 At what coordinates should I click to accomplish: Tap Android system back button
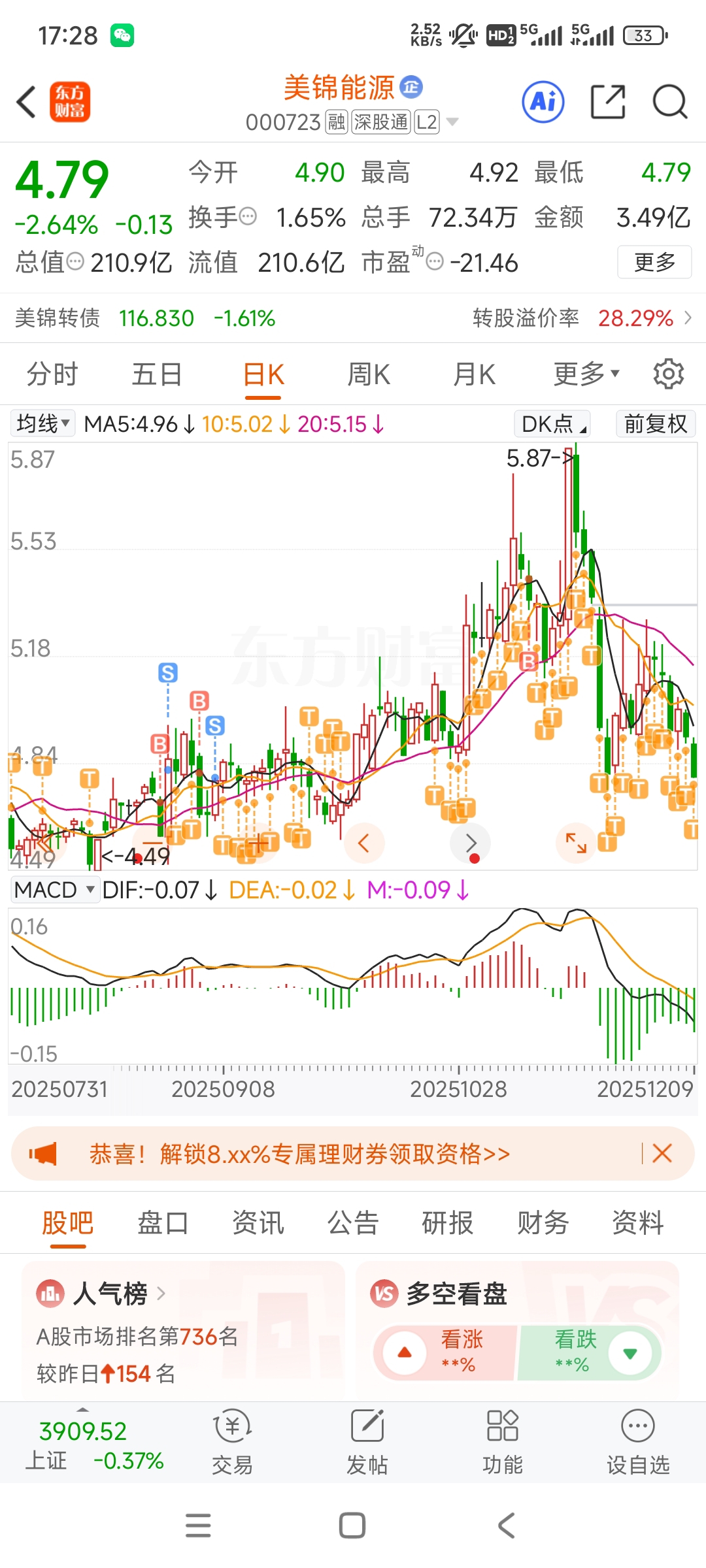click(507, 1526)
